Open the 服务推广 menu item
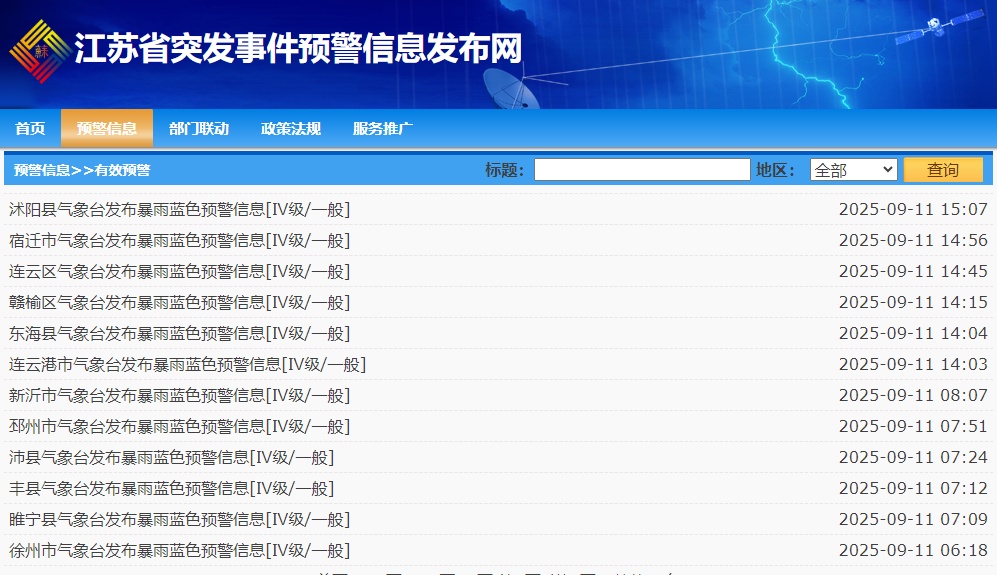The width and height of the screenshot is (997, 575). click(383, 128)
